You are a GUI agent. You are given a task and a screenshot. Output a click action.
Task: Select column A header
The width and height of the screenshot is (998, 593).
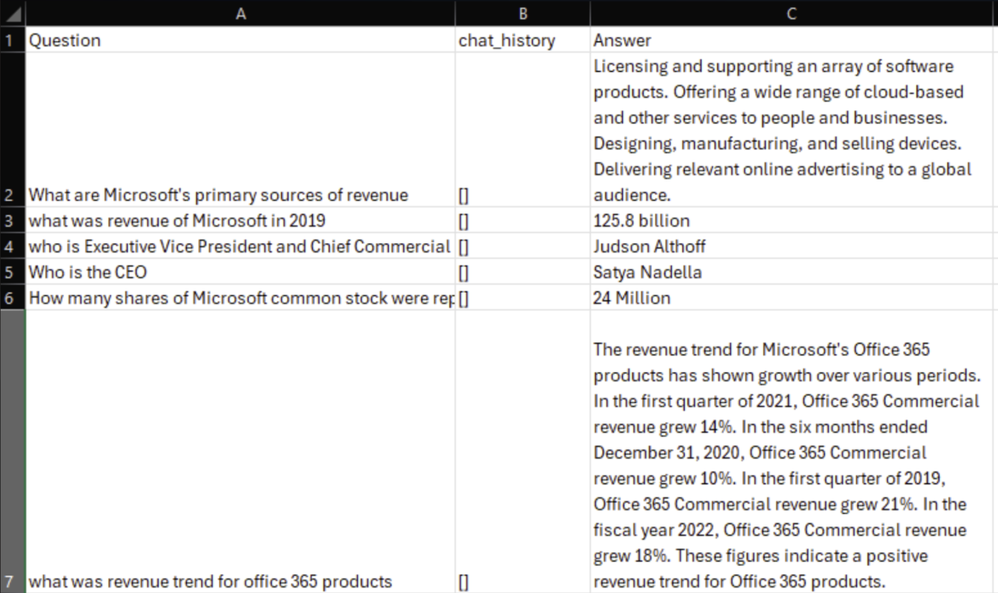[241, 13]
